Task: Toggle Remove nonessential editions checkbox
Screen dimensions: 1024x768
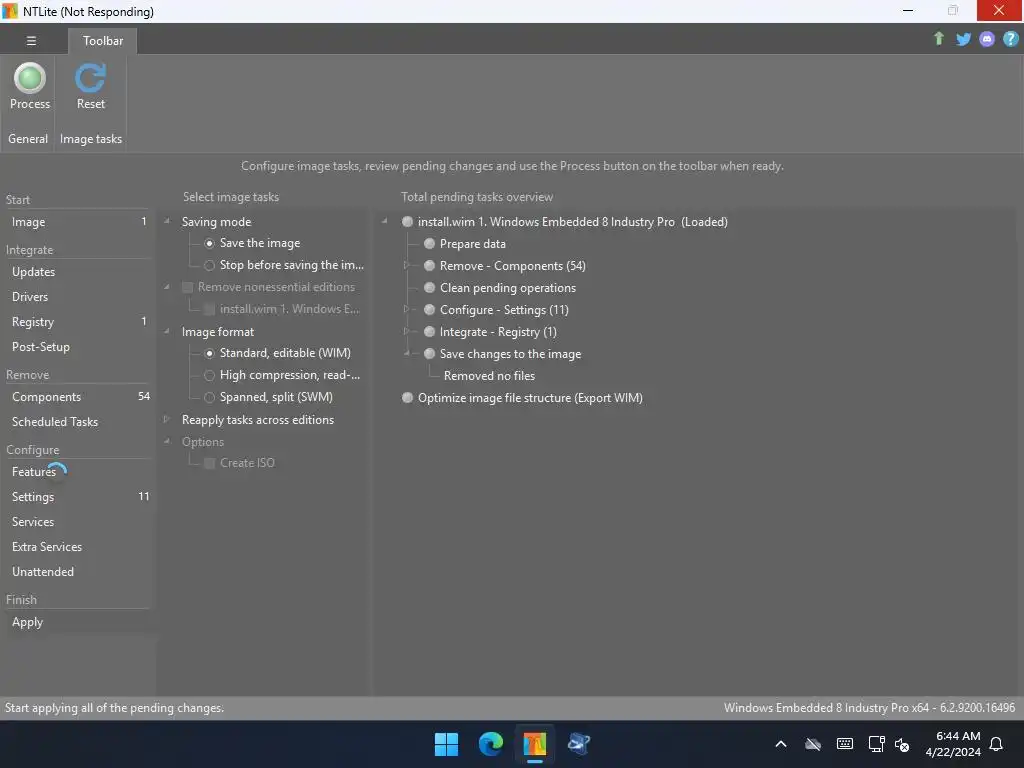Action: tap(187, 287)
